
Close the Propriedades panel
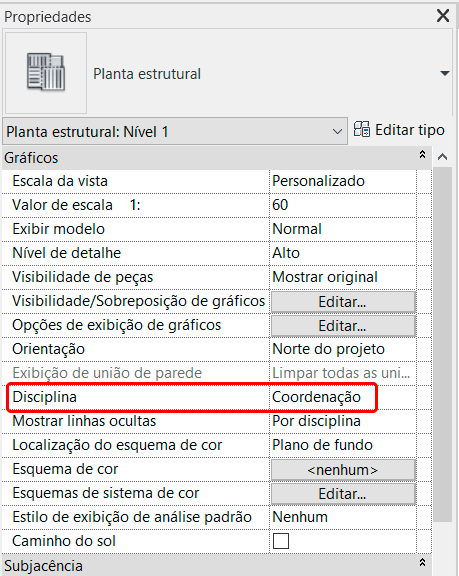click(x=443, y=16)
